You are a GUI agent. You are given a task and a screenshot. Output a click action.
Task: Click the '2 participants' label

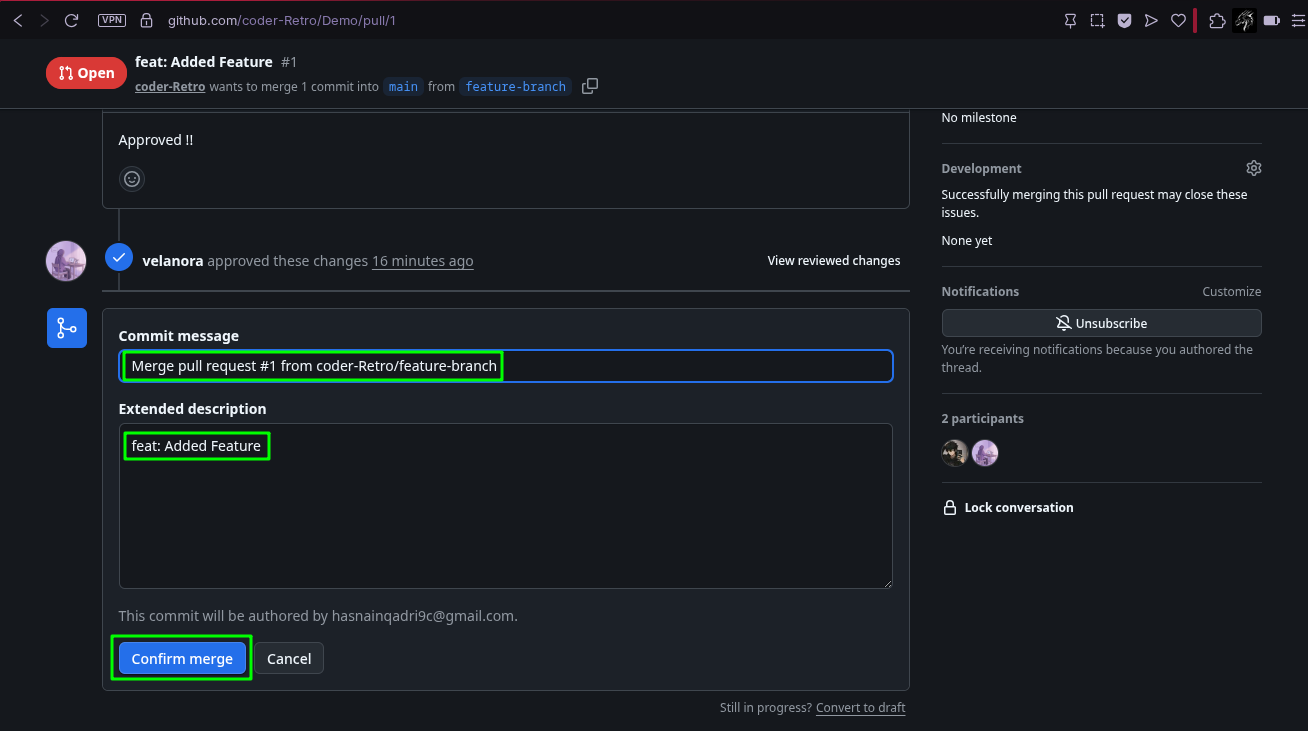(x=983, y=419)
